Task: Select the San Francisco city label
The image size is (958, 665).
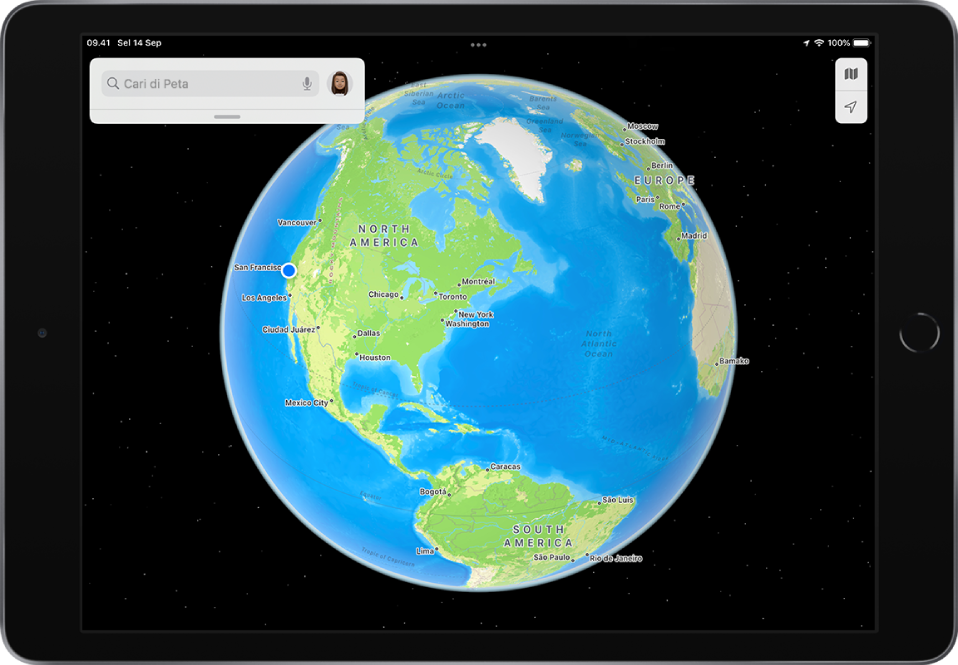Action: point(256,268)
